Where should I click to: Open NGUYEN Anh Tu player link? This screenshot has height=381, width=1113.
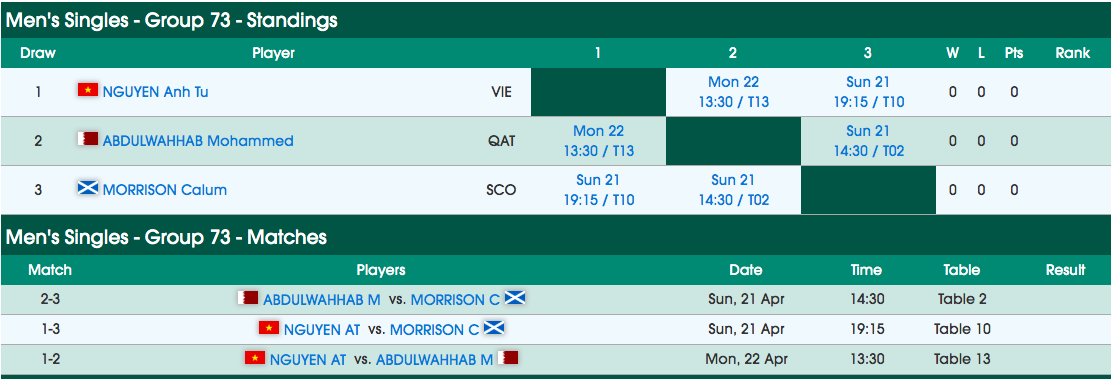pos(155,92)
